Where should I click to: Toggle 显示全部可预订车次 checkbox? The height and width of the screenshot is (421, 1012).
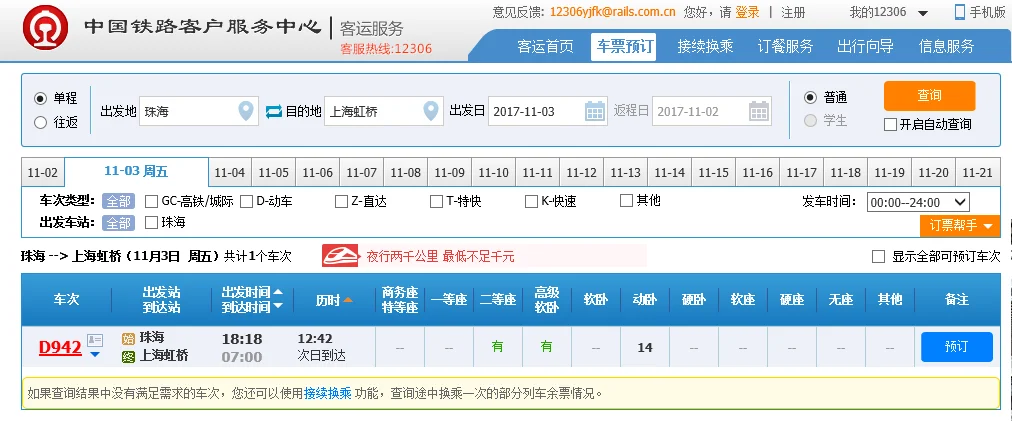pos(878,256)
